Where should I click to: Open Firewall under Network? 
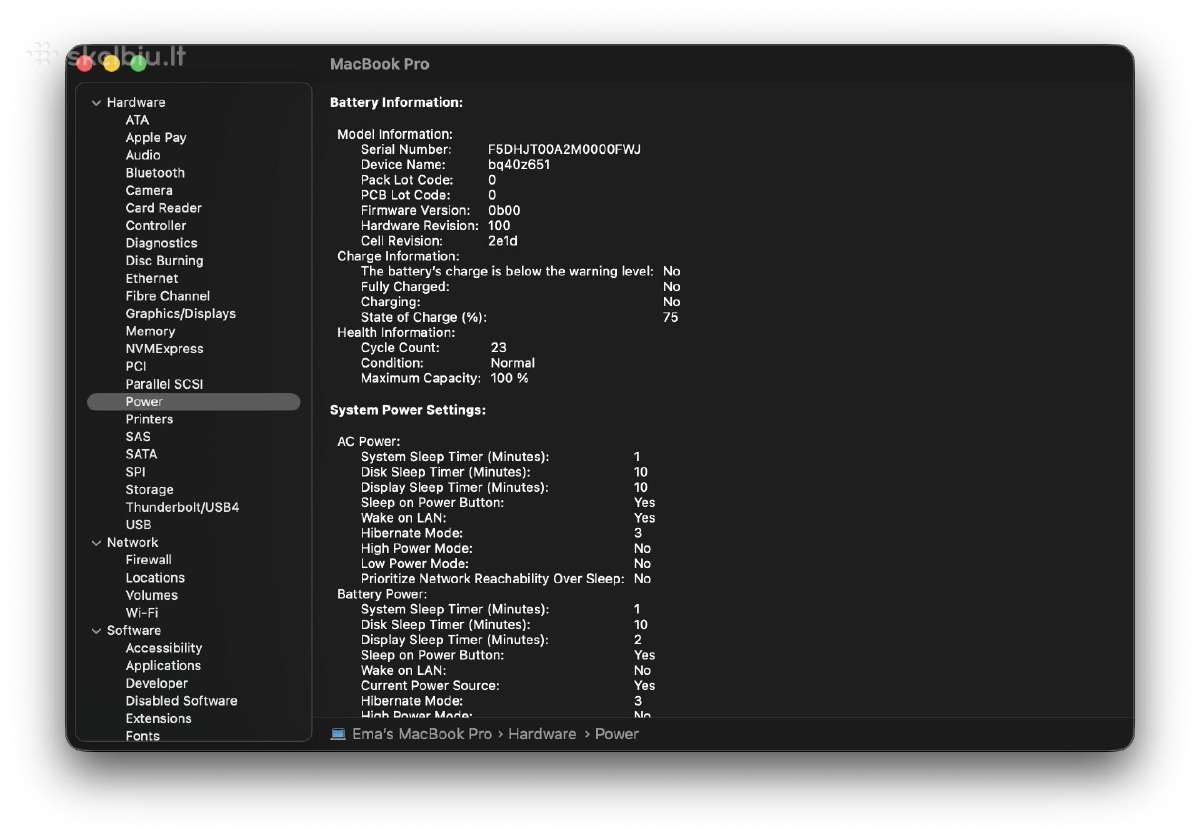[148, 560]
